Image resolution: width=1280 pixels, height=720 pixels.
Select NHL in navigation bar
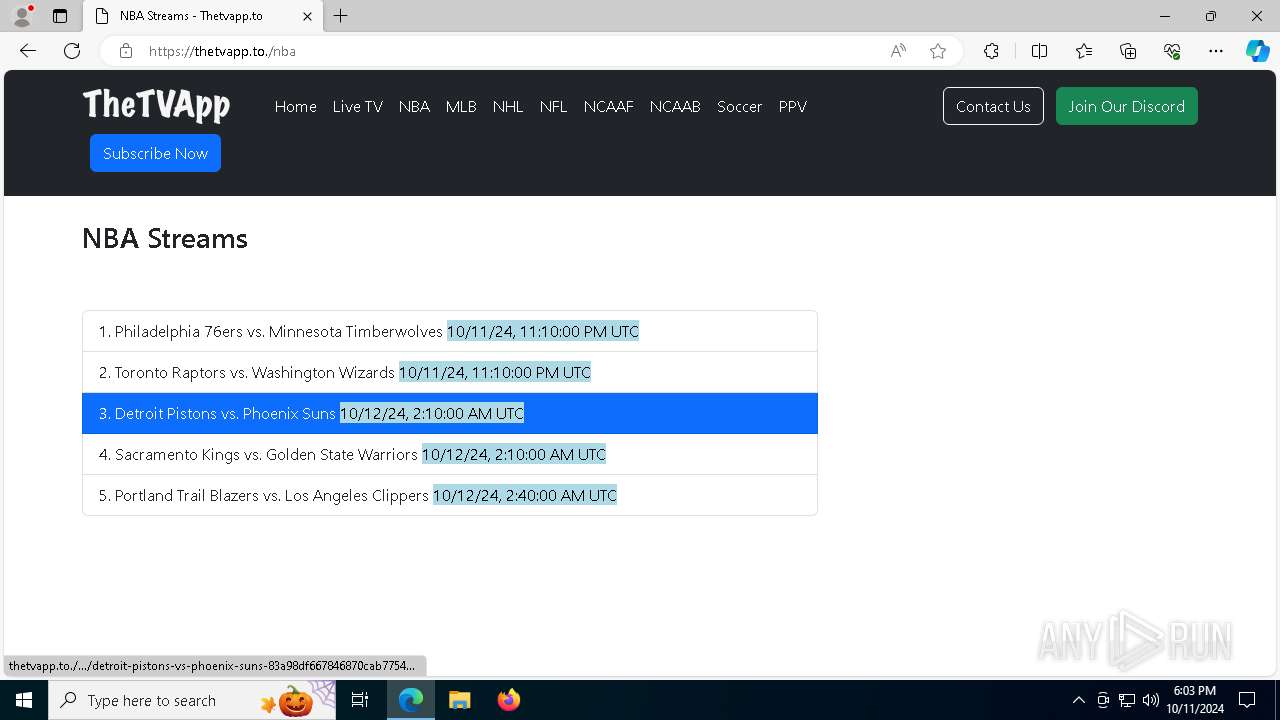[x=508, y=106]
